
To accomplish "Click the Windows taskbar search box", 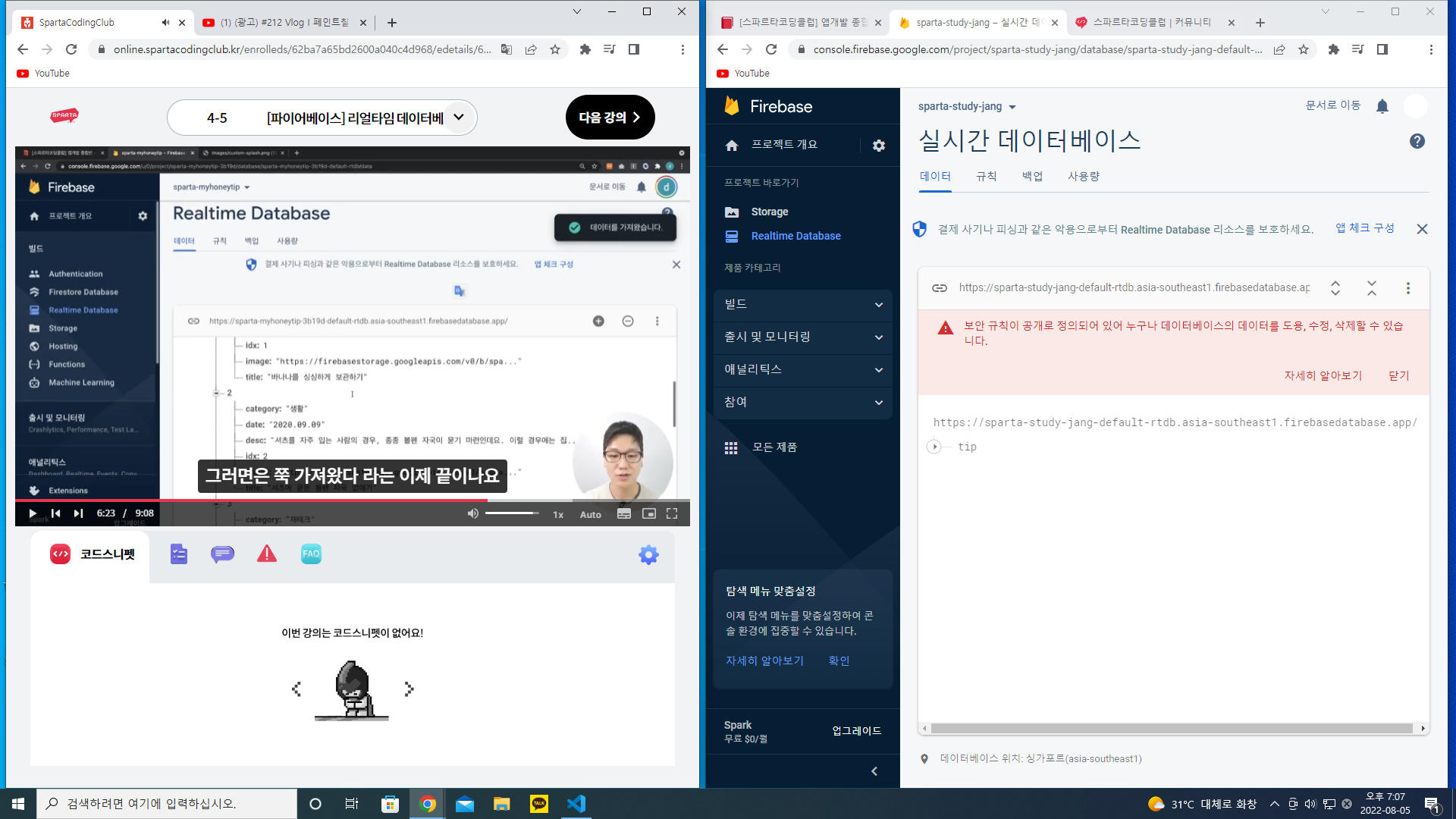I will point(167,804).
